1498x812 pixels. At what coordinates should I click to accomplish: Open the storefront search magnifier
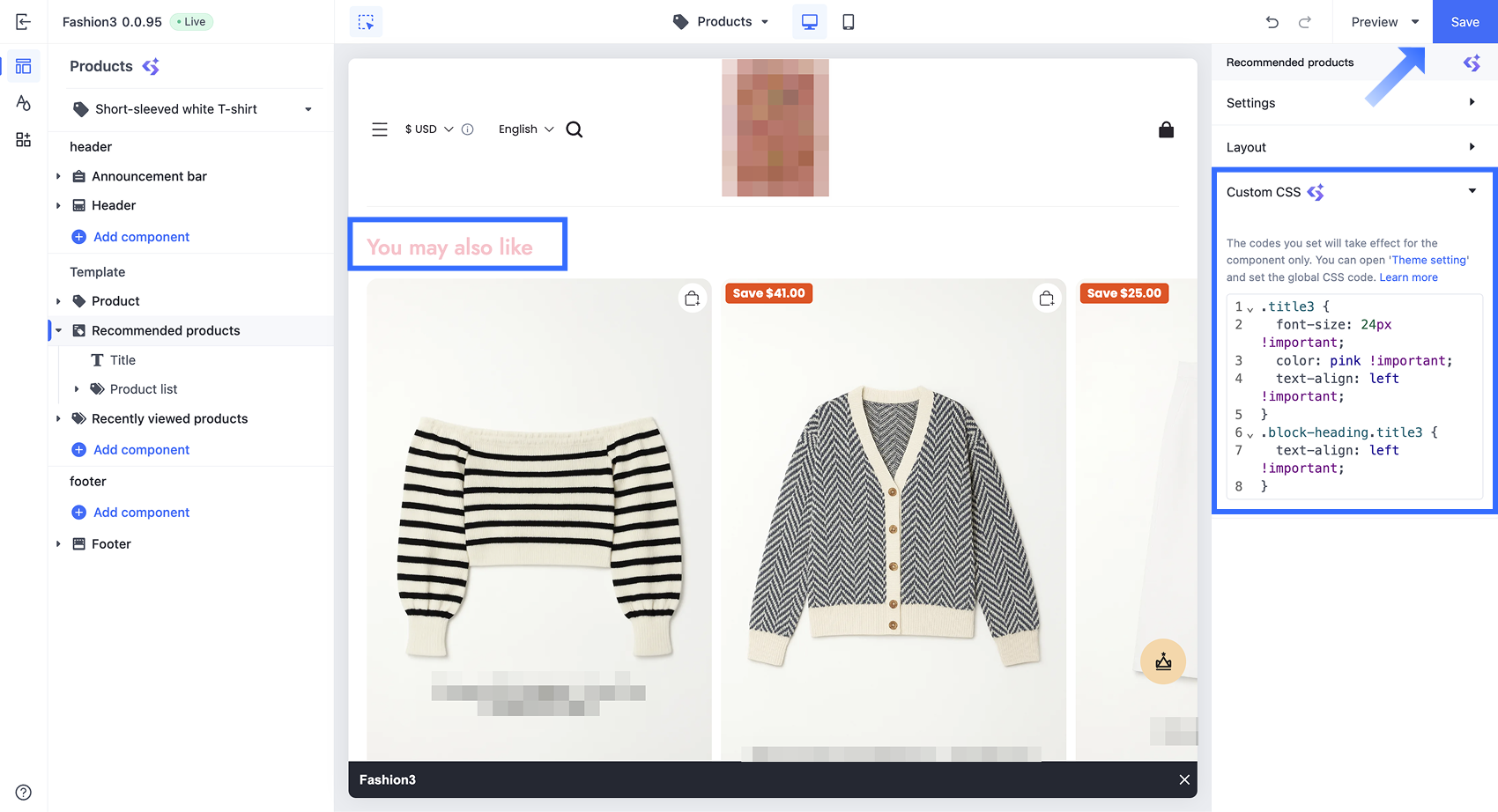click(x=575, y=129)
